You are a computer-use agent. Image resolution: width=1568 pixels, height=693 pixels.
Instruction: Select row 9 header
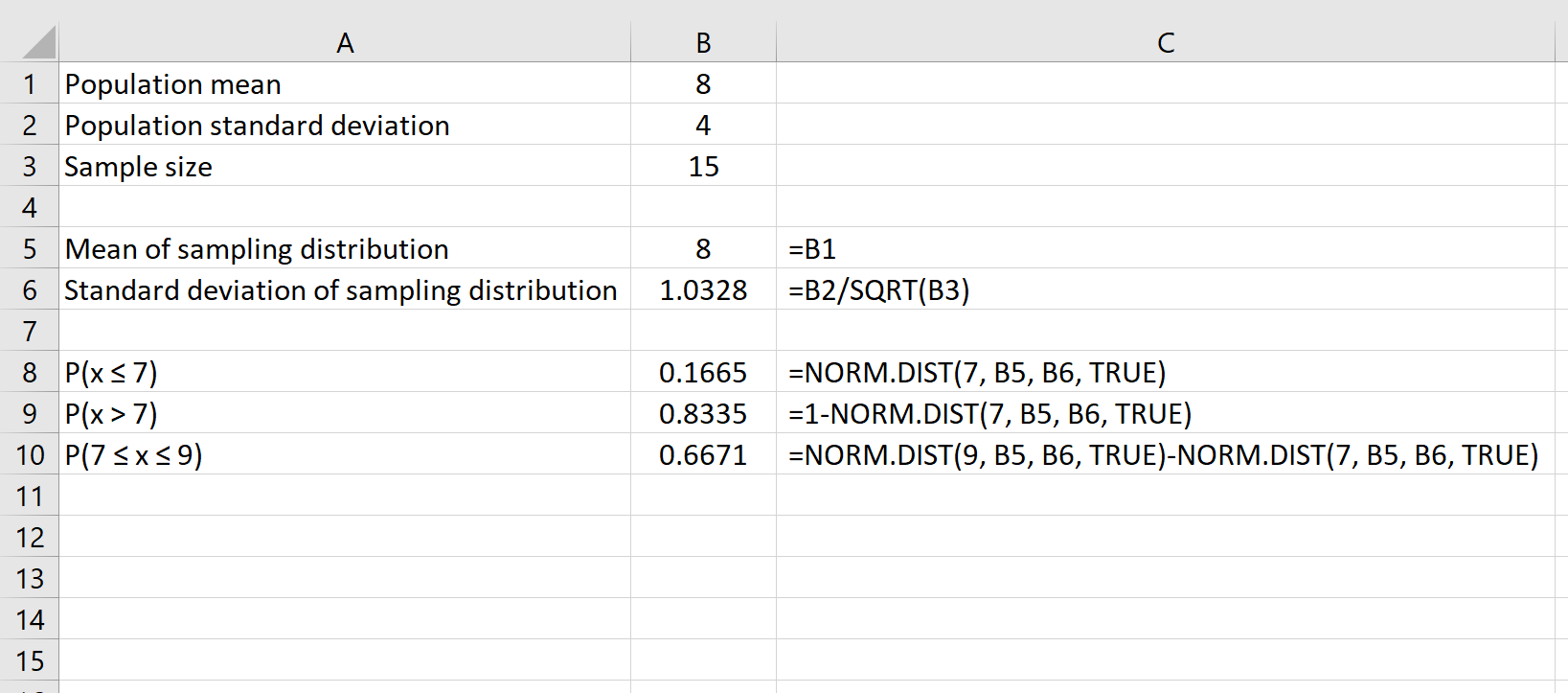[29, 413]
